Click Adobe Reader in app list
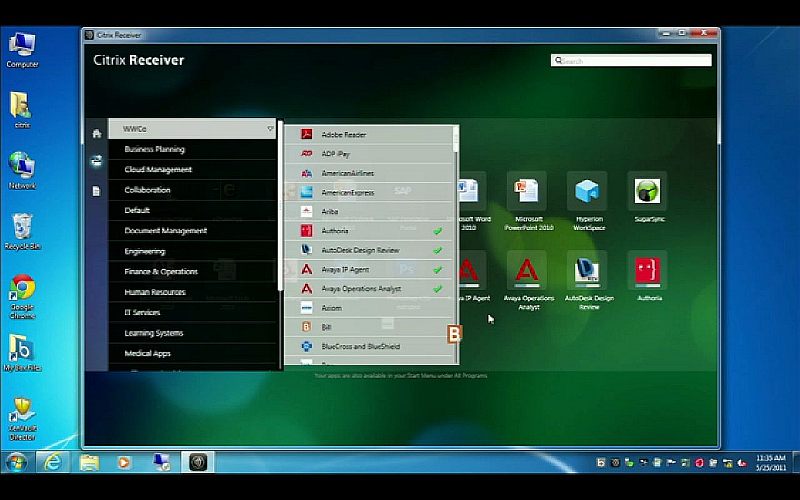 point(368,135)
